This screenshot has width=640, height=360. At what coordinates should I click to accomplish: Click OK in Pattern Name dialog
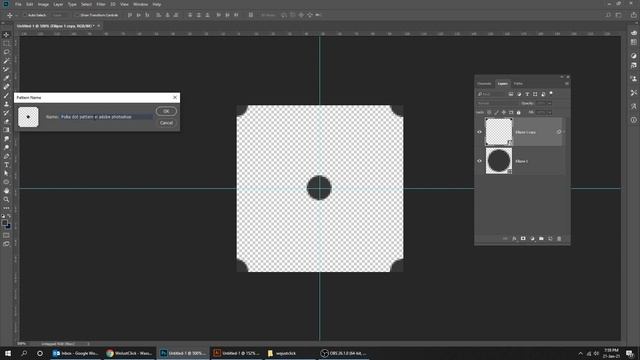(x=166, y=111)
